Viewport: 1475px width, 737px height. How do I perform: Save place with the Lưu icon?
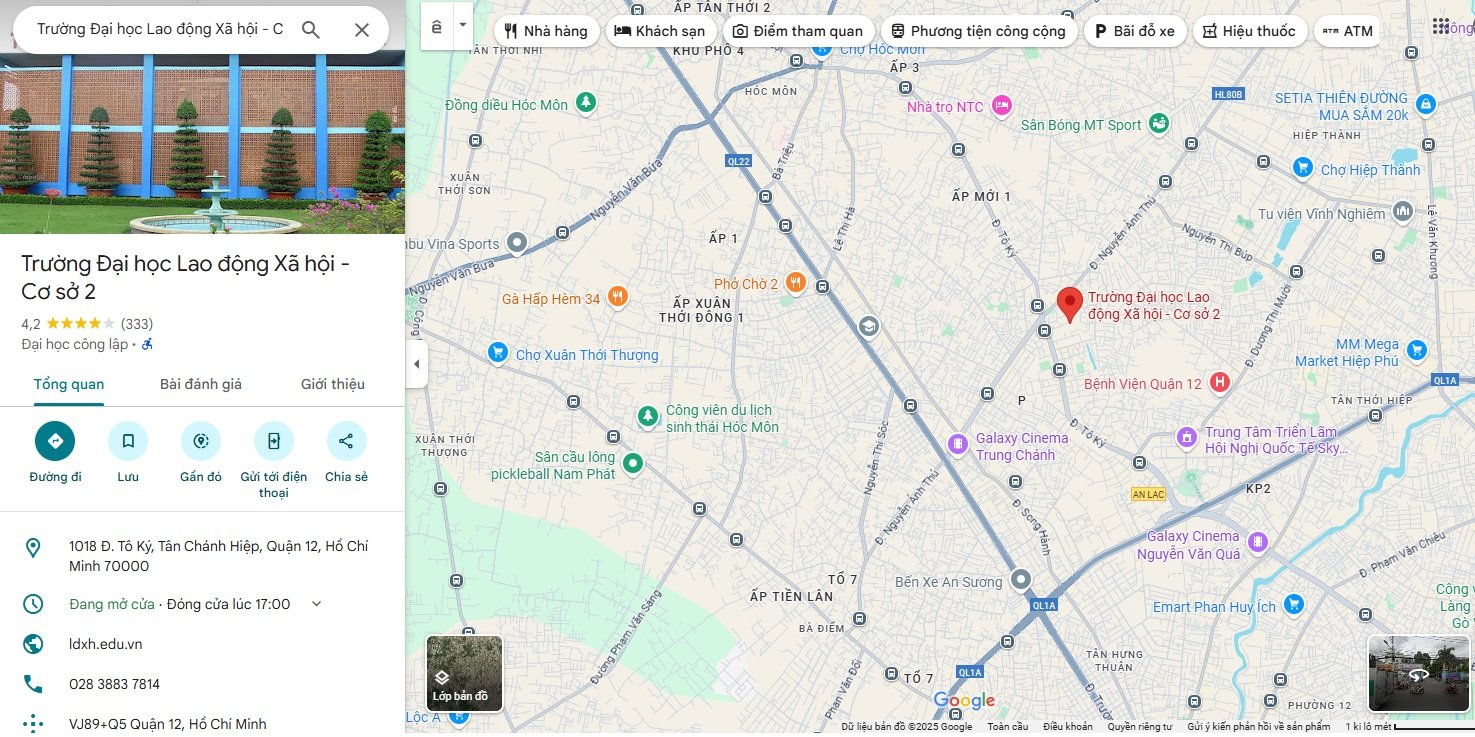tap(128, 441)
